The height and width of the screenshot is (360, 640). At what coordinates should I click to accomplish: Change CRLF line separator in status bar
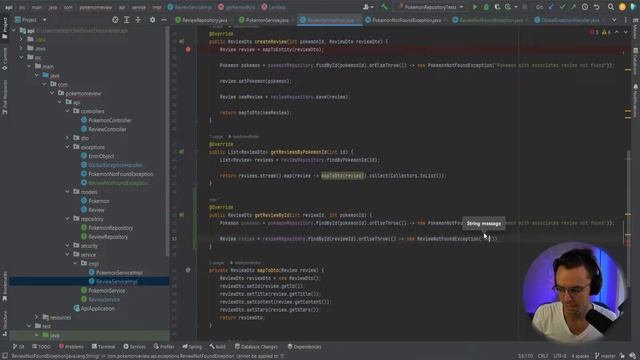pos(543,356)
